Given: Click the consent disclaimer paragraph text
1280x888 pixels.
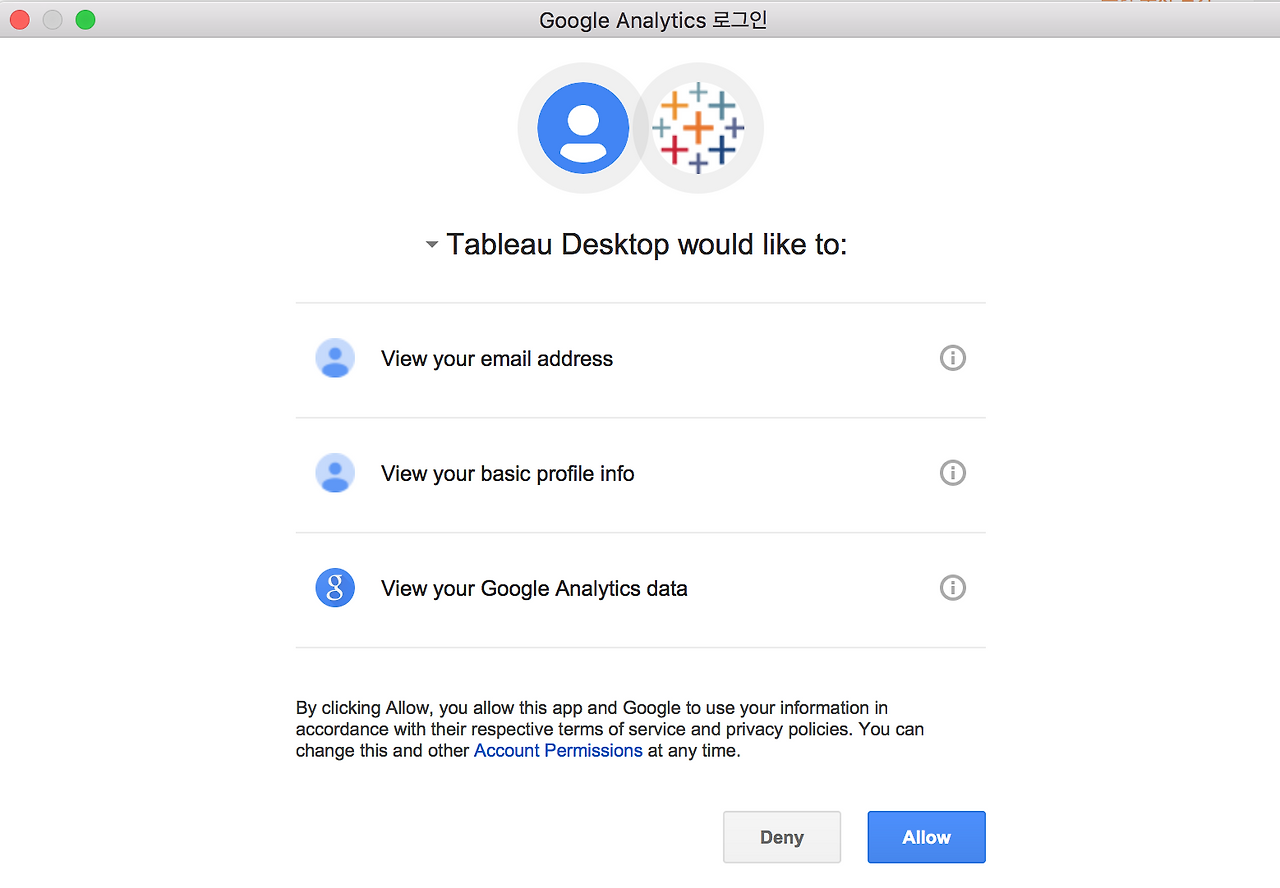Looking at the screenshot, I should click(x=610, y=729).
